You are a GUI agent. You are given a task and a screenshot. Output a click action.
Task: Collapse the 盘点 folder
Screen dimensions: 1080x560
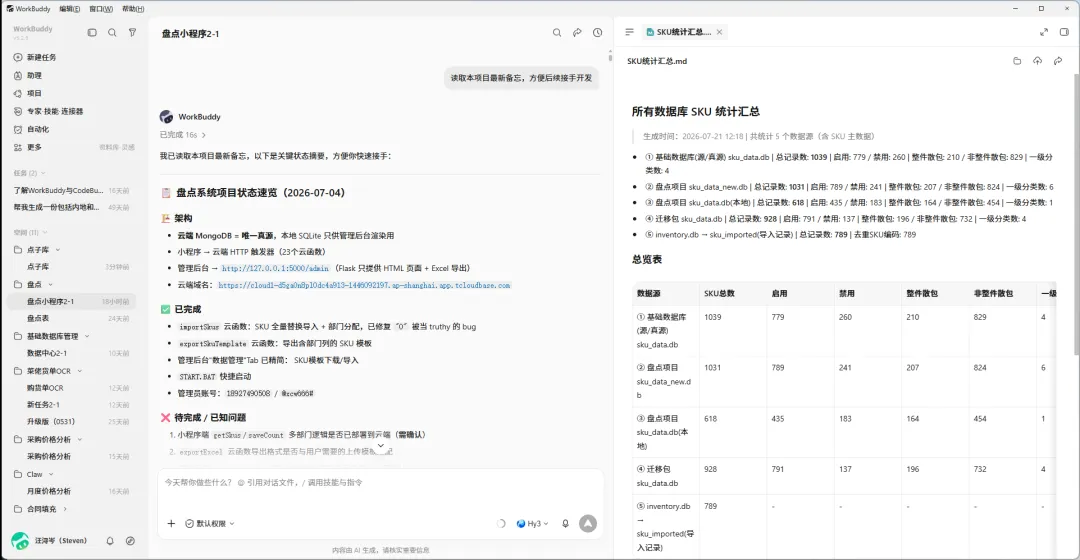pos(50,284)
